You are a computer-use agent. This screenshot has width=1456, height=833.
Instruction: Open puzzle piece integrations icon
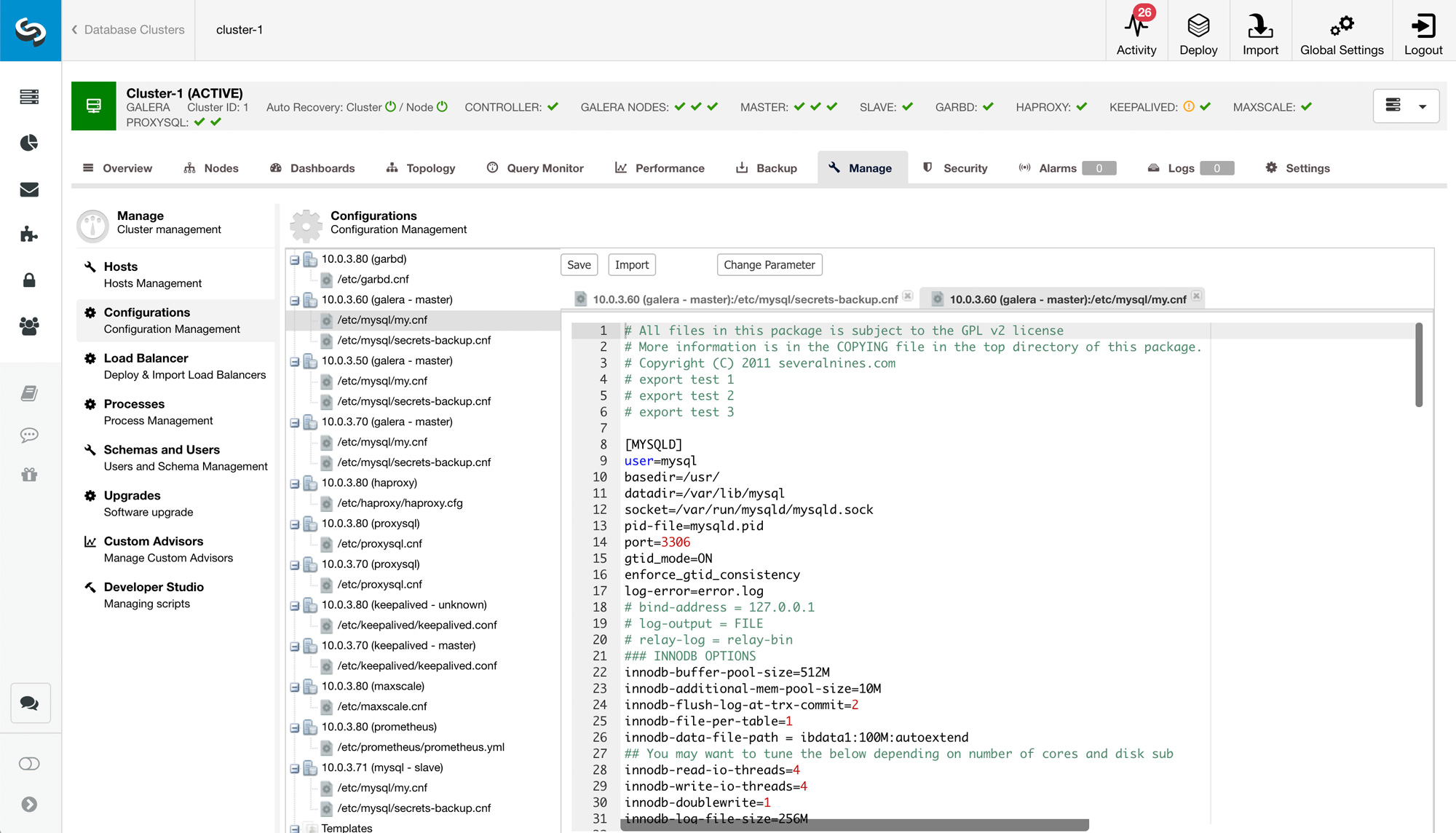click(29, 234)
